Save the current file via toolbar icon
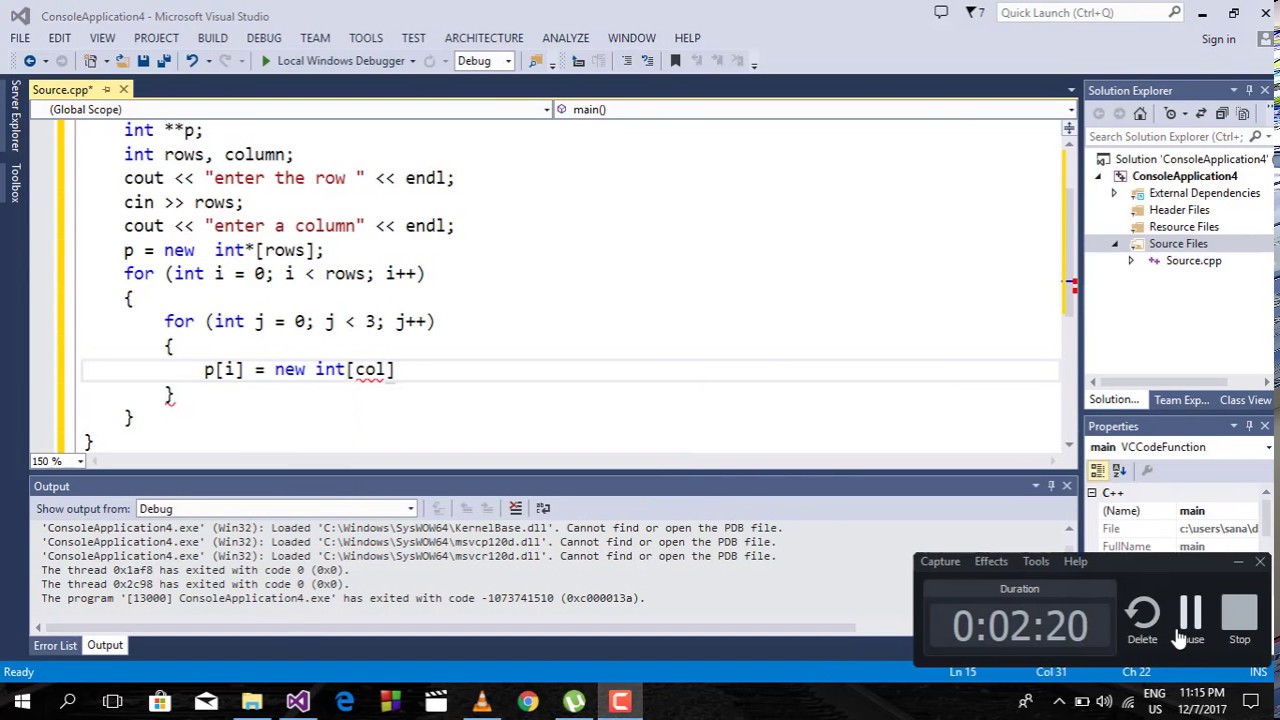1280x720 pixels. pyautogui.click(x=143, y=61)
